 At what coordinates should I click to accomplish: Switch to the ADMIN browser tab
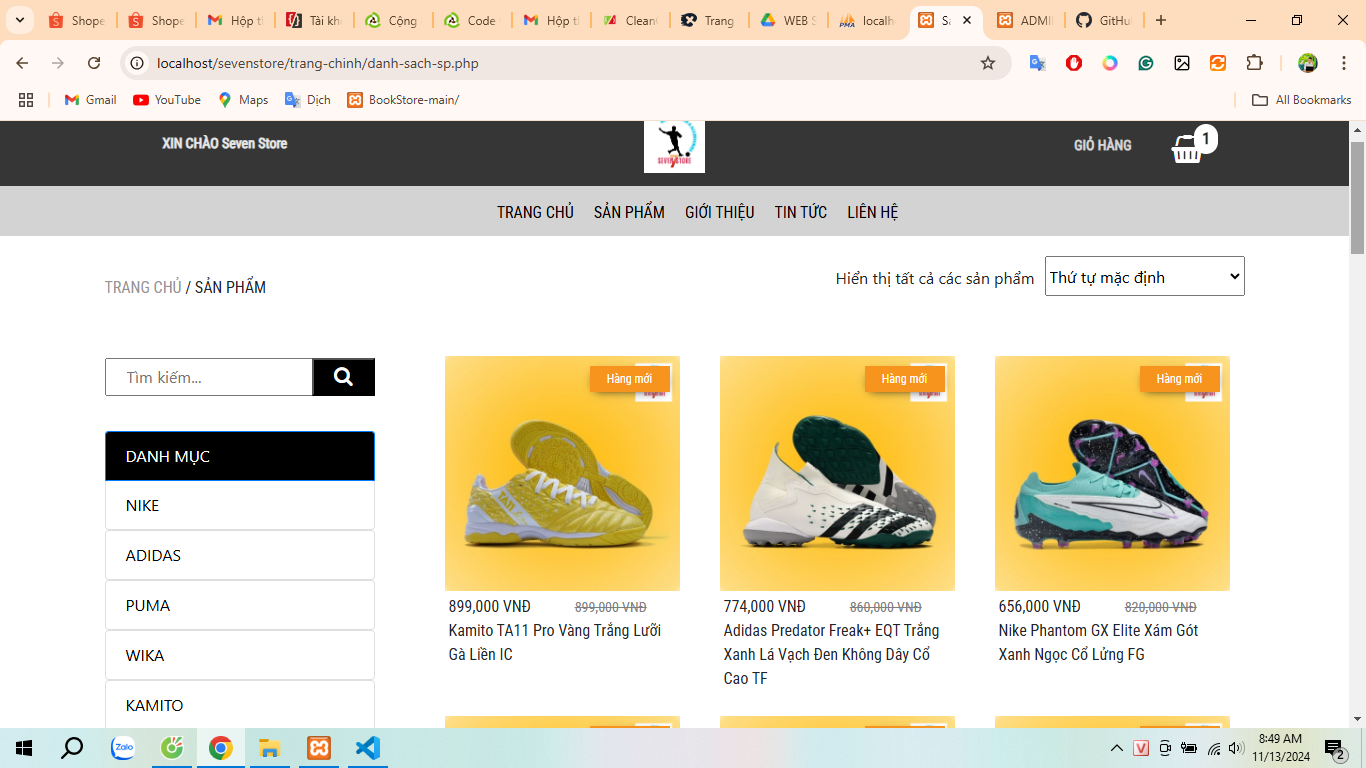pos(1024,20)
